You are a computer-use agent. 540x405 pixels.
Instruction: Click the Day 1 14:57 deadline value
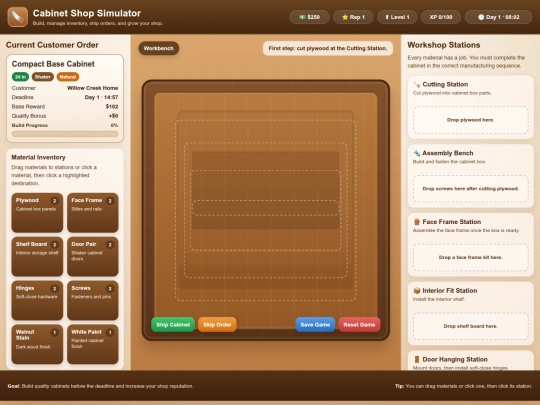coord(101,97)
